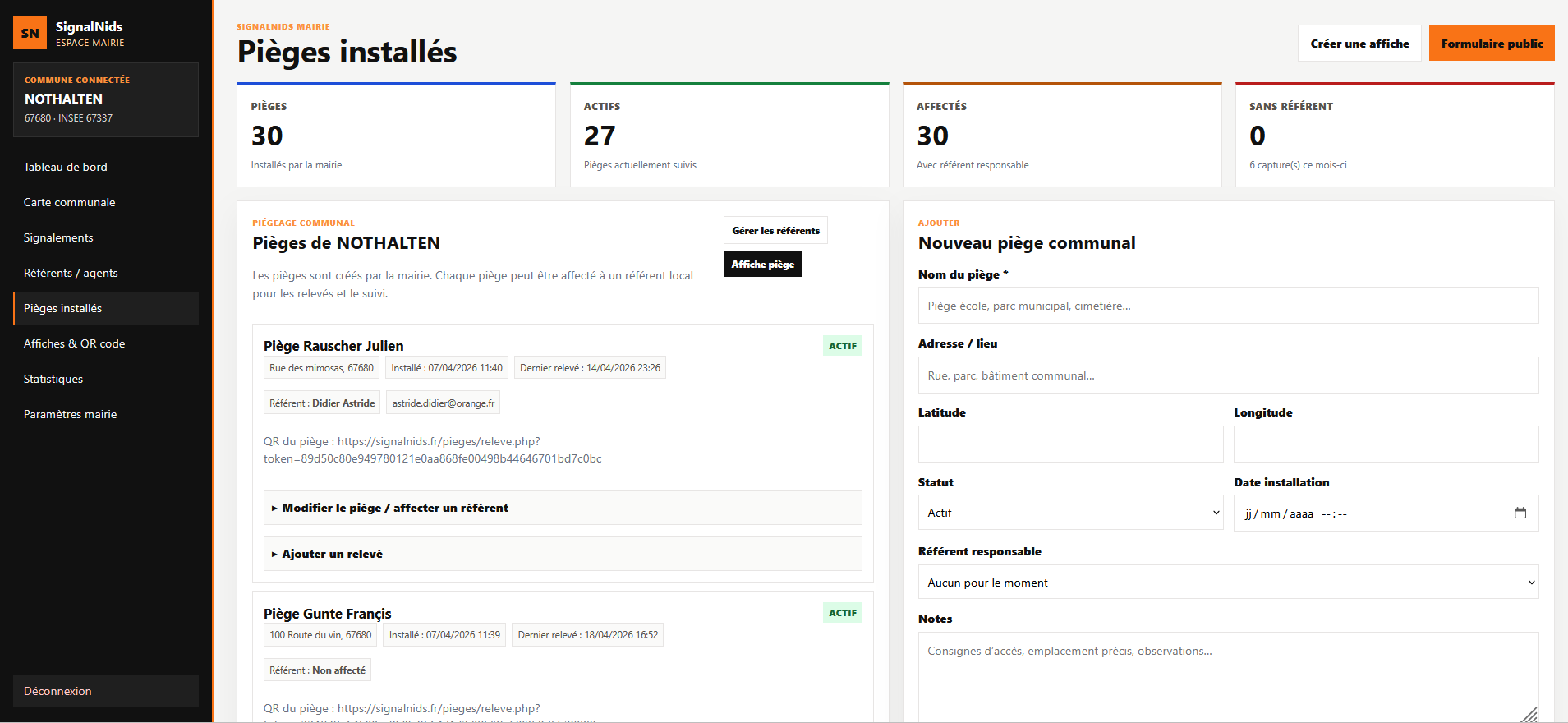The height and width of the screenshot is (723, 1568).
Task: Open the Statut dropdown set to Actif
Action: 1070,513
